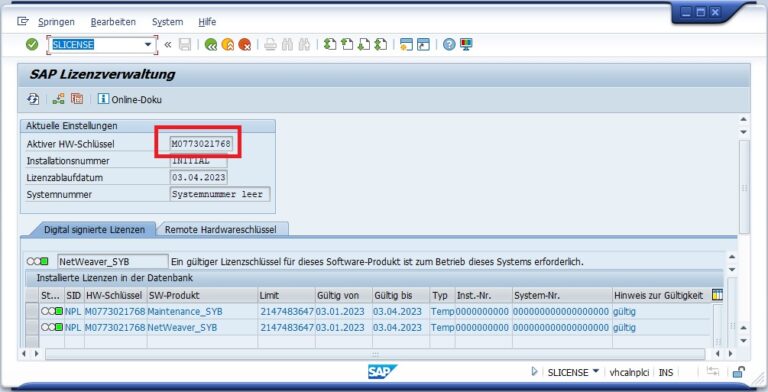The width and height of the screenshot is (768, 392).
Task: Switch to the Digital signierte Lizenzen tab
Action: click(x=94, y=229)
